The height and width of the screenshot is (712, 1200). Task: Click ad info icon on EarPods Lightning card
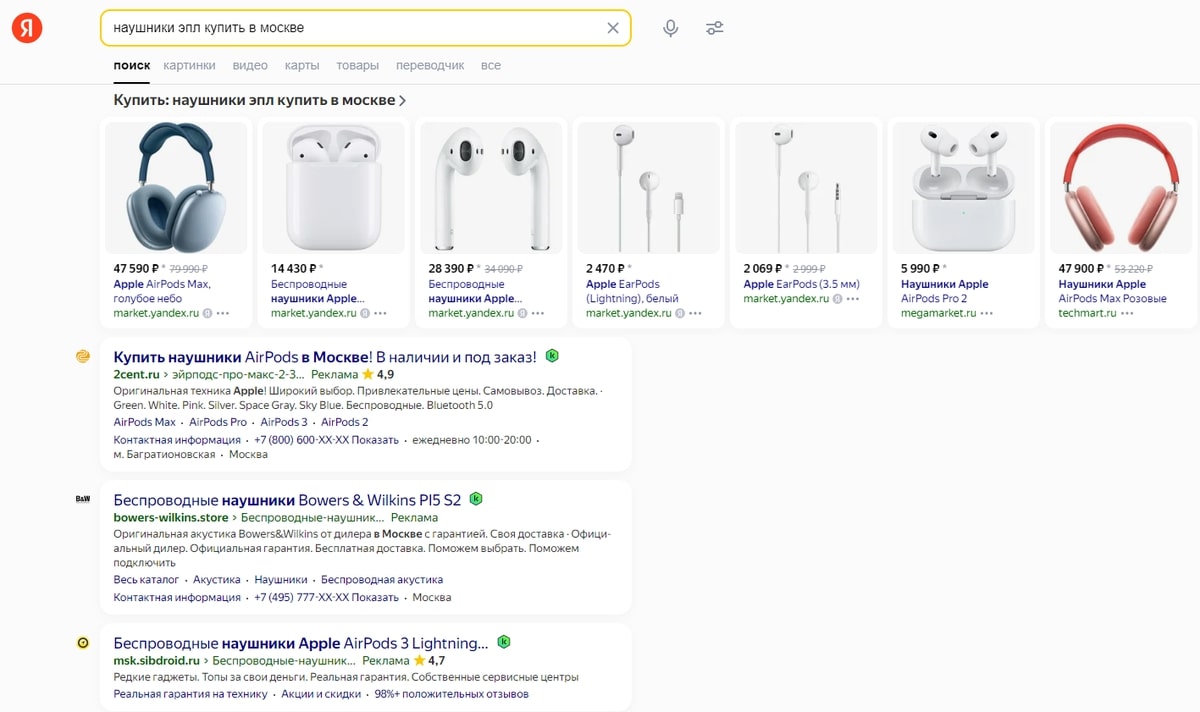[680, 313]
